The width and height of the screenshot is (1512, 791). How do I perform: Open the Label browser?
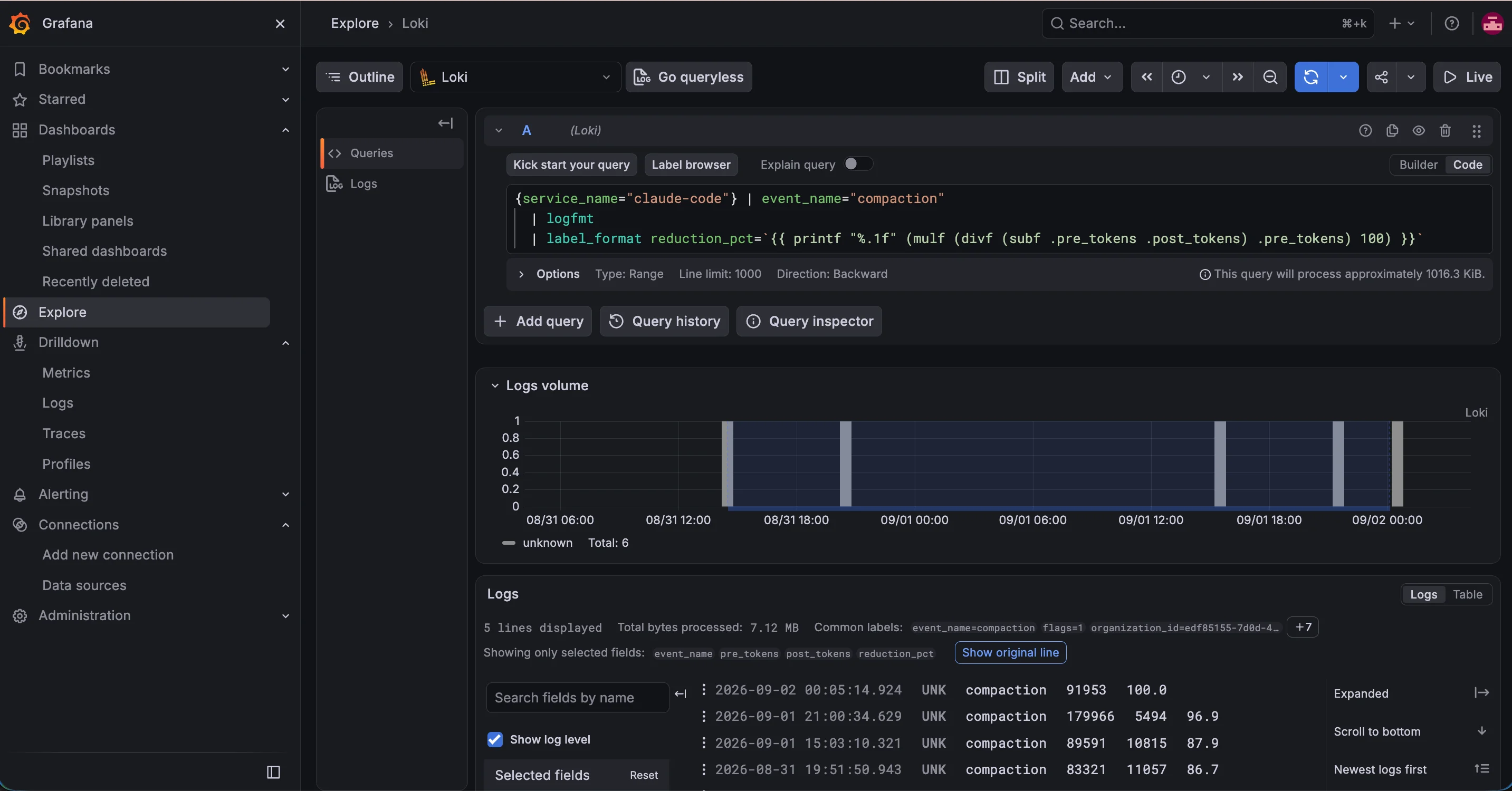[x=691, y=165]
